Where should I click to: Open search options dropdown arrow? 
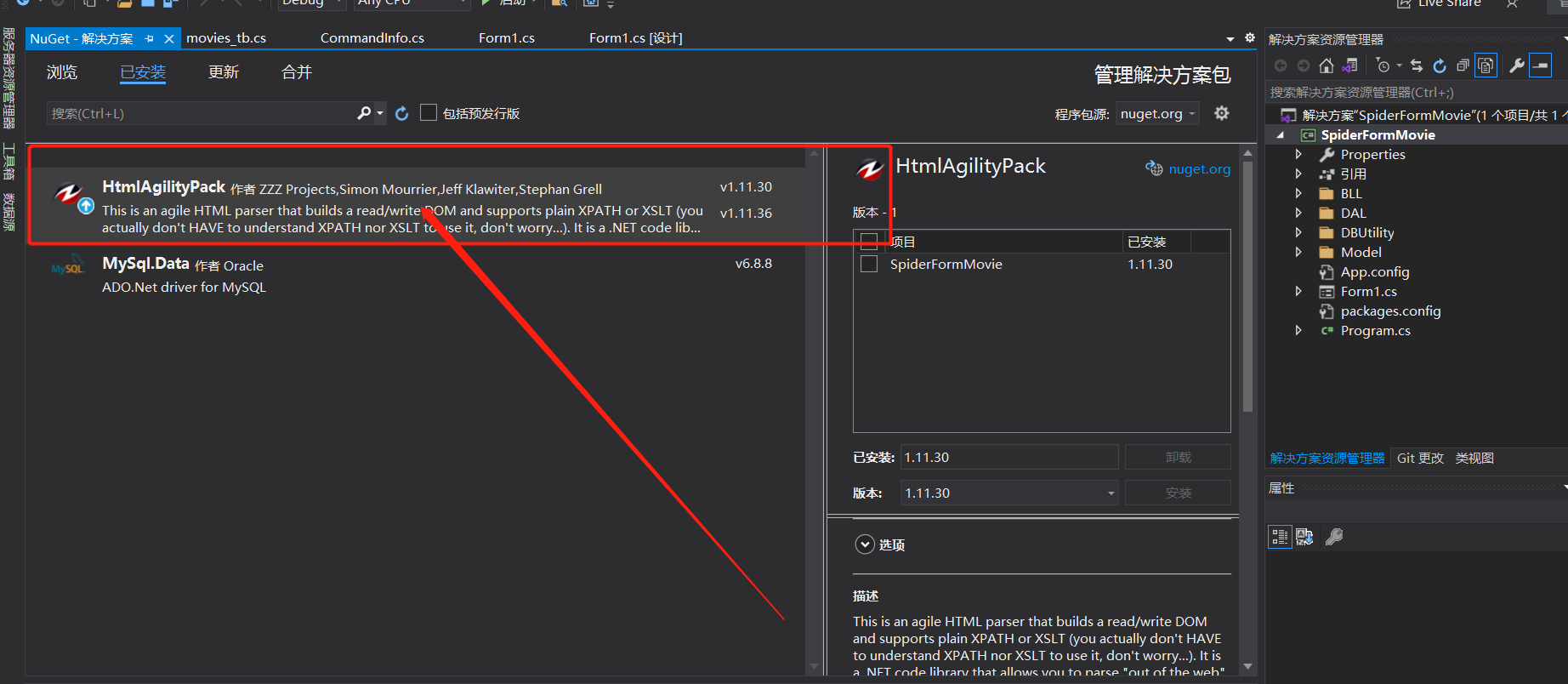(380, 113)
